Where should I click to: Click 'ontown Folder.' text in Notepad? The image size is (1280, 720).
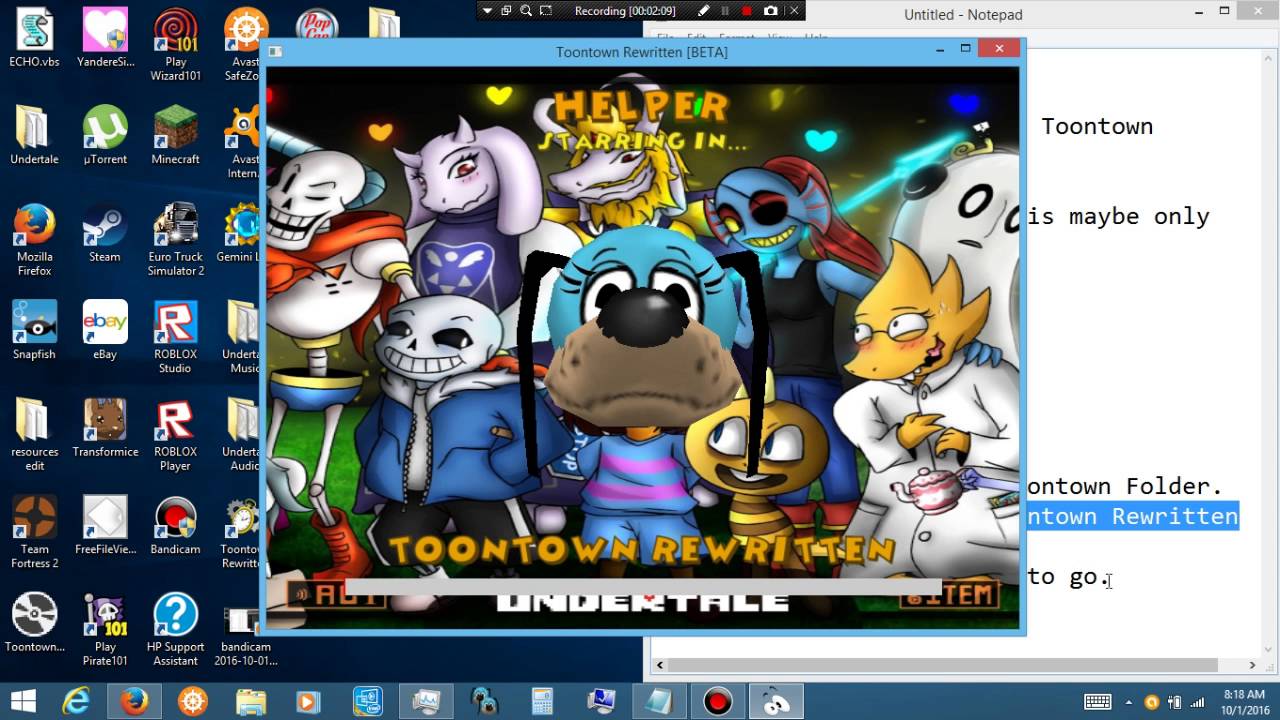coord(1125,486)
